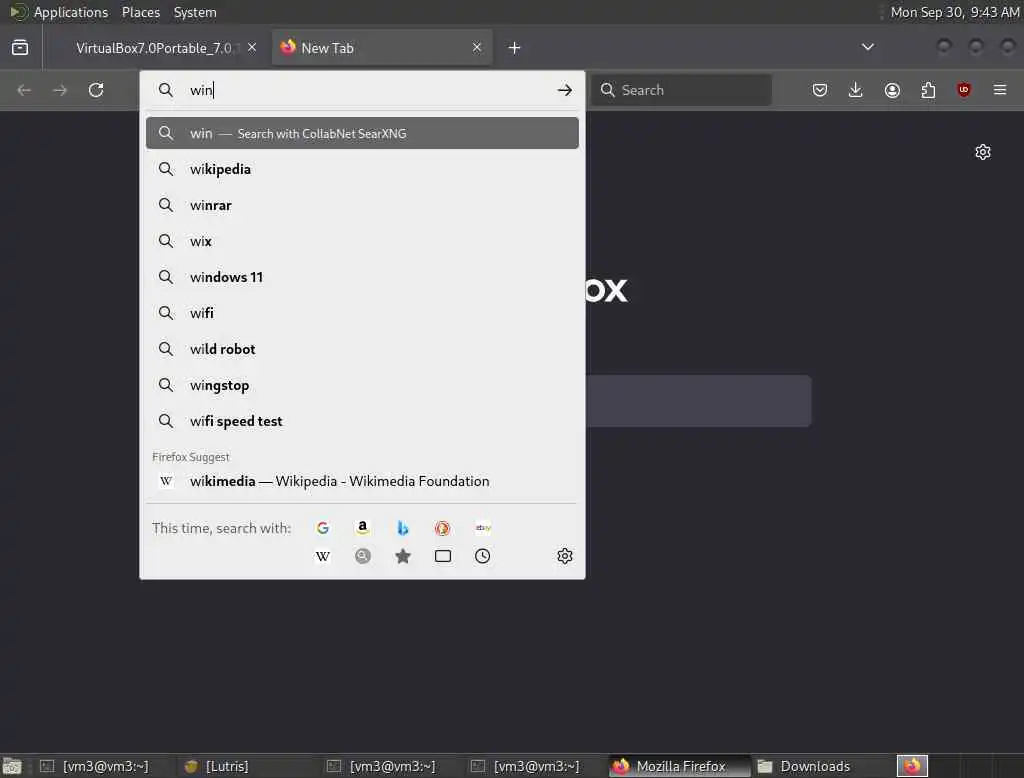Close the New Tab tab
The width and height of the screenshot is (1024, 778).
[x=477, y=47]
